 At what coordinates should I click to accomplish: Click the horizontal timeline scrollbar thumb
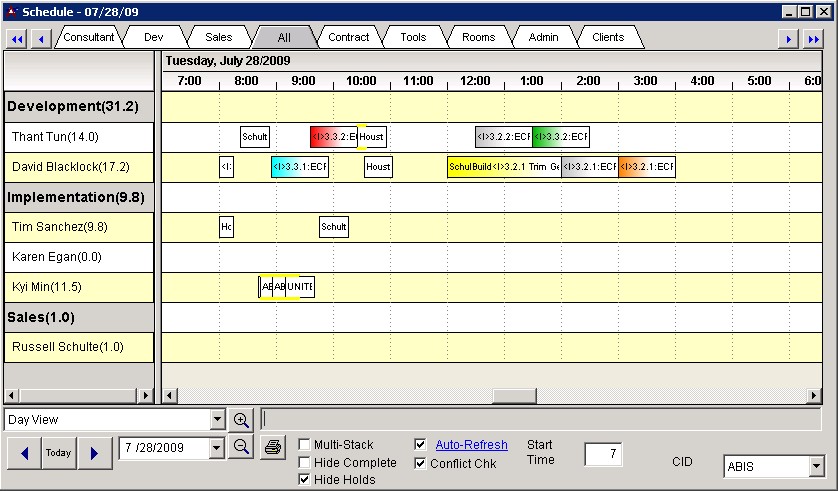[x=515, y=395]
